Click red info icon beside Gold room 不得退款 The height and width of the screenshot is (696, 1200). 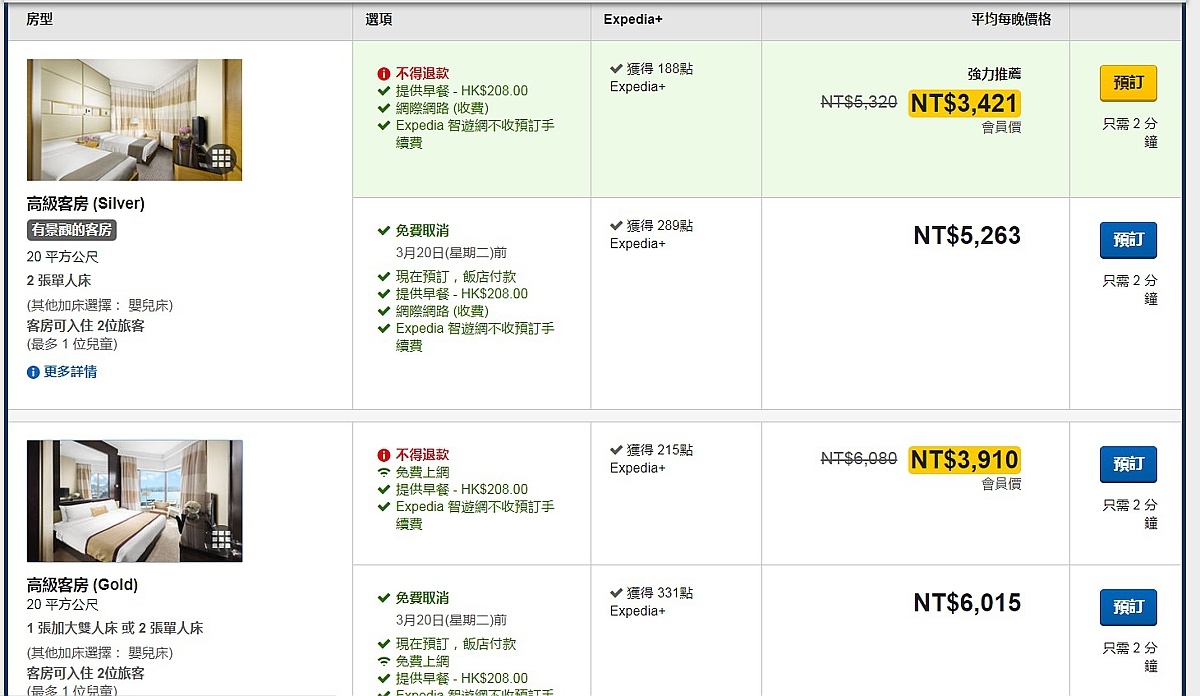tap(383, 455)
